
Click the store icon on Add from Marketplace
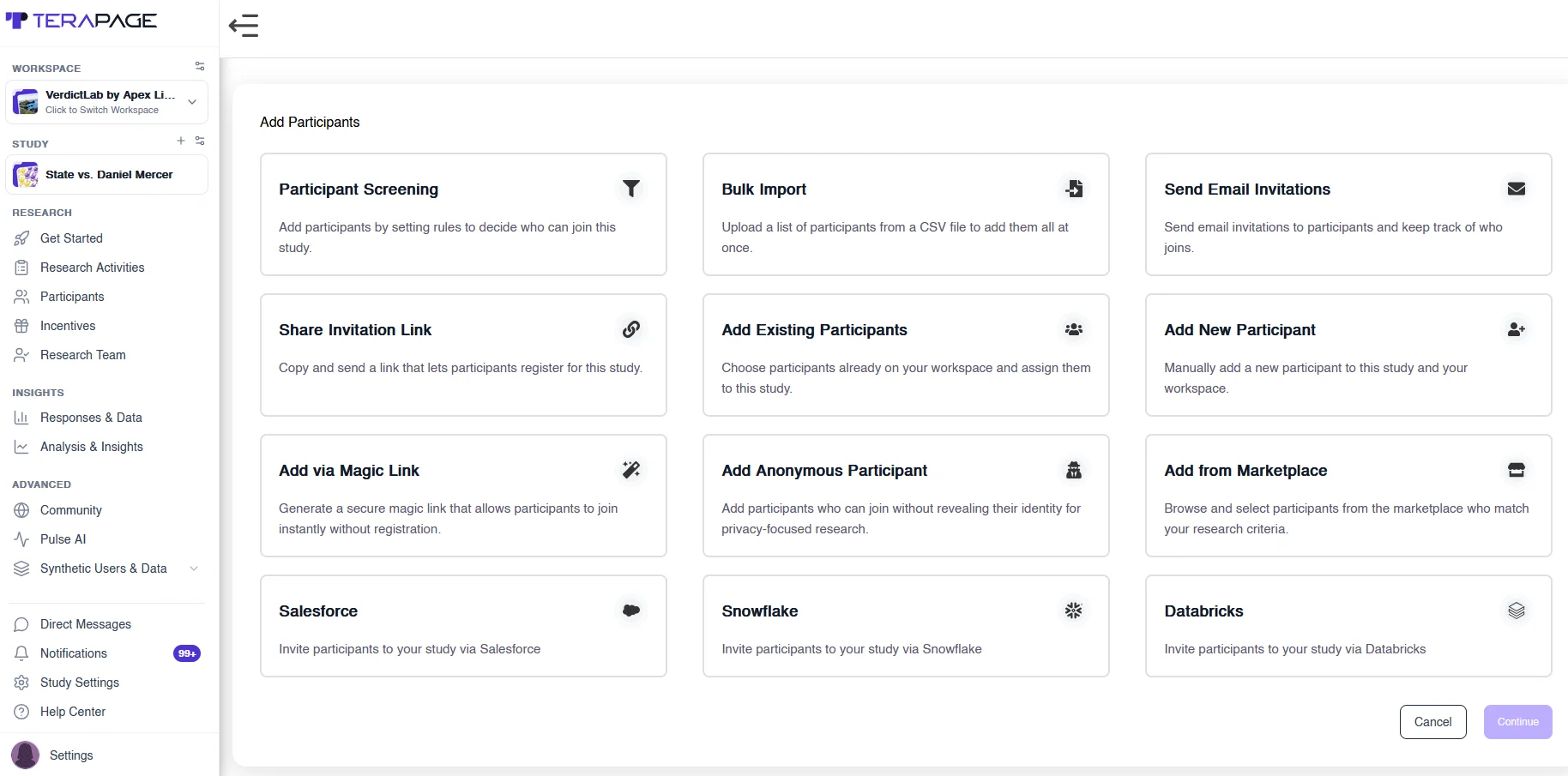pyautogui.click(x=1517, y=470)
